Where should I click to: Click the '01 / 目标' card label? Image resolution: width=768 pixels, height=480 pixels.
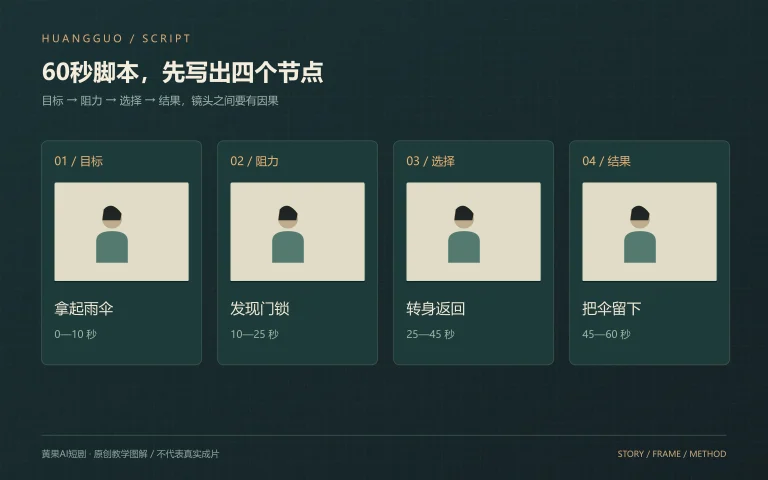pos(78,161)
